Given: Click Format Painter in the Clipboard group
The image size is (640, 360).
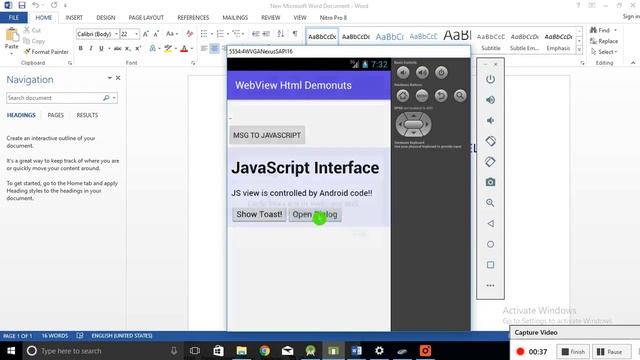Looking at the screenshot, I should [46, 52].
